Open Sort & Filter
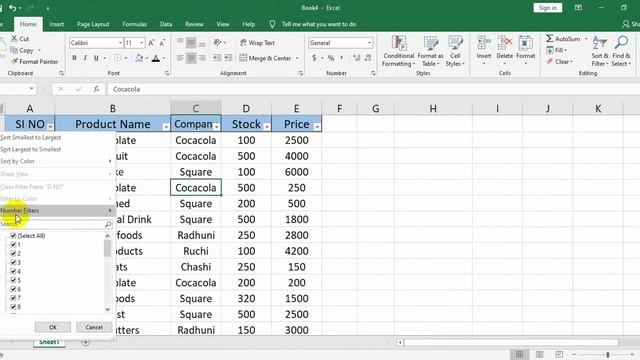Viewport: 640px width, 360px height. [x=600, y=51]
